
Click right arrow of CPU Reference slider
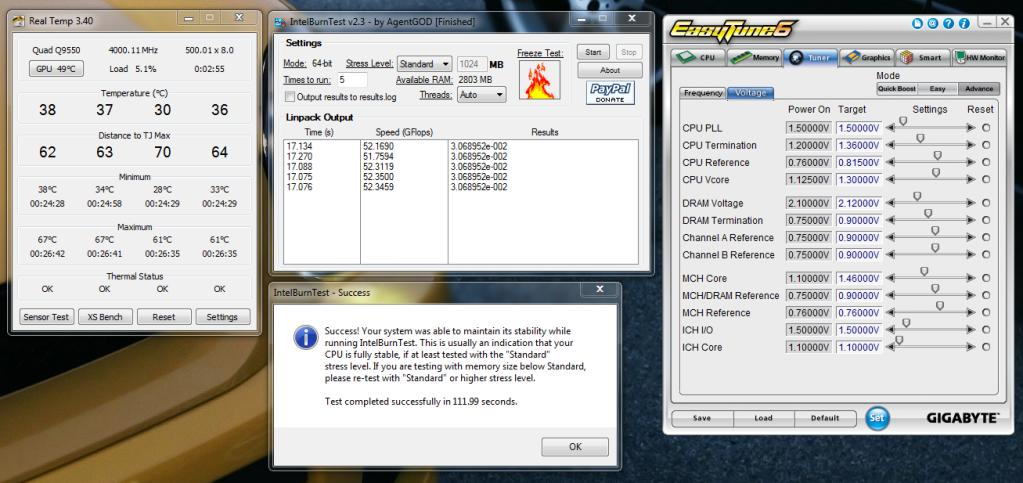[x=971, y=163]
